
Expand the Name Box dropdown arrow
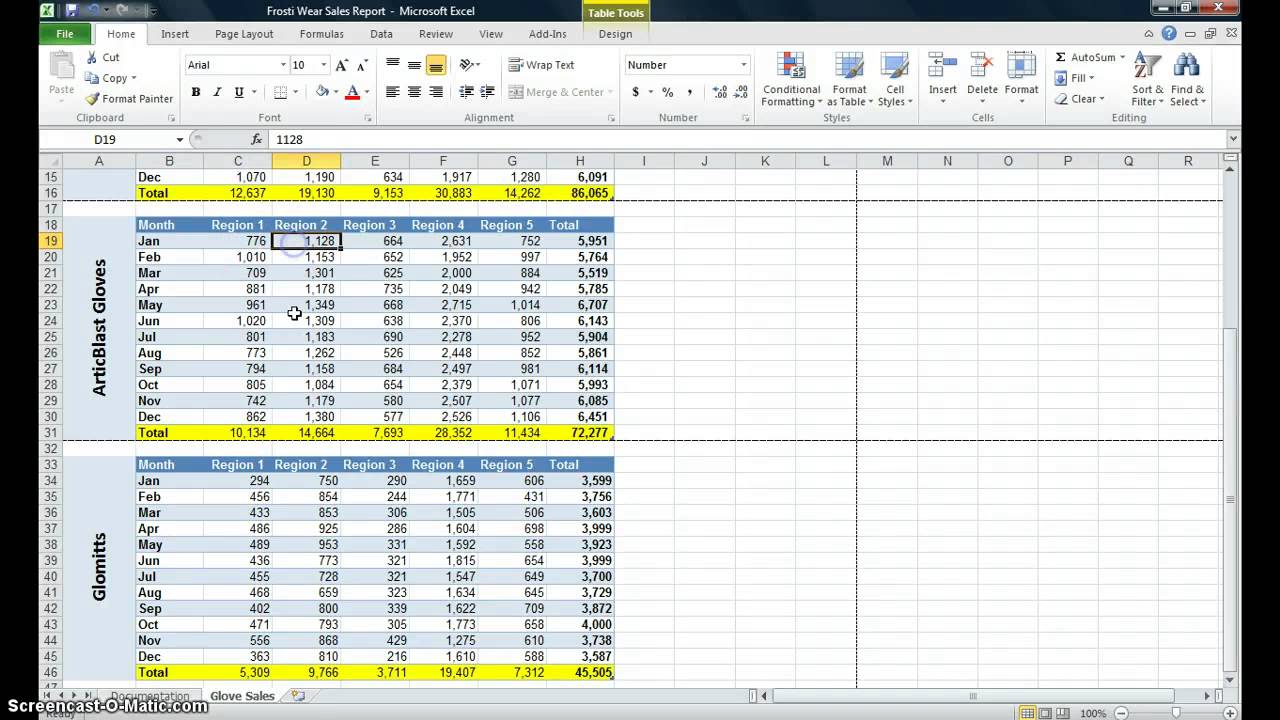(180, 140)
